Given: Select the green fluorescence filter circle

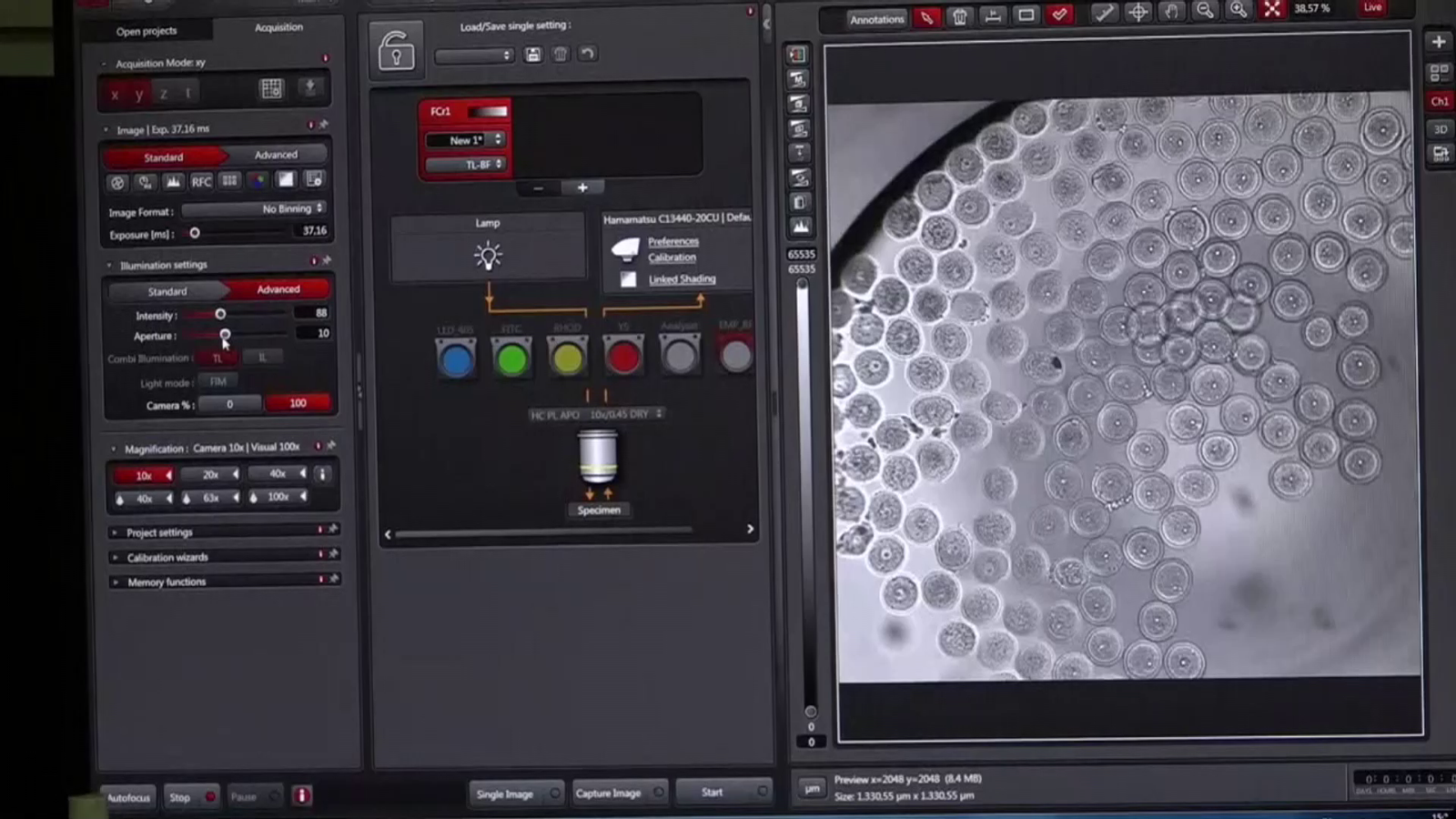Looking at the screenshot, I should [x=511, y=359].
